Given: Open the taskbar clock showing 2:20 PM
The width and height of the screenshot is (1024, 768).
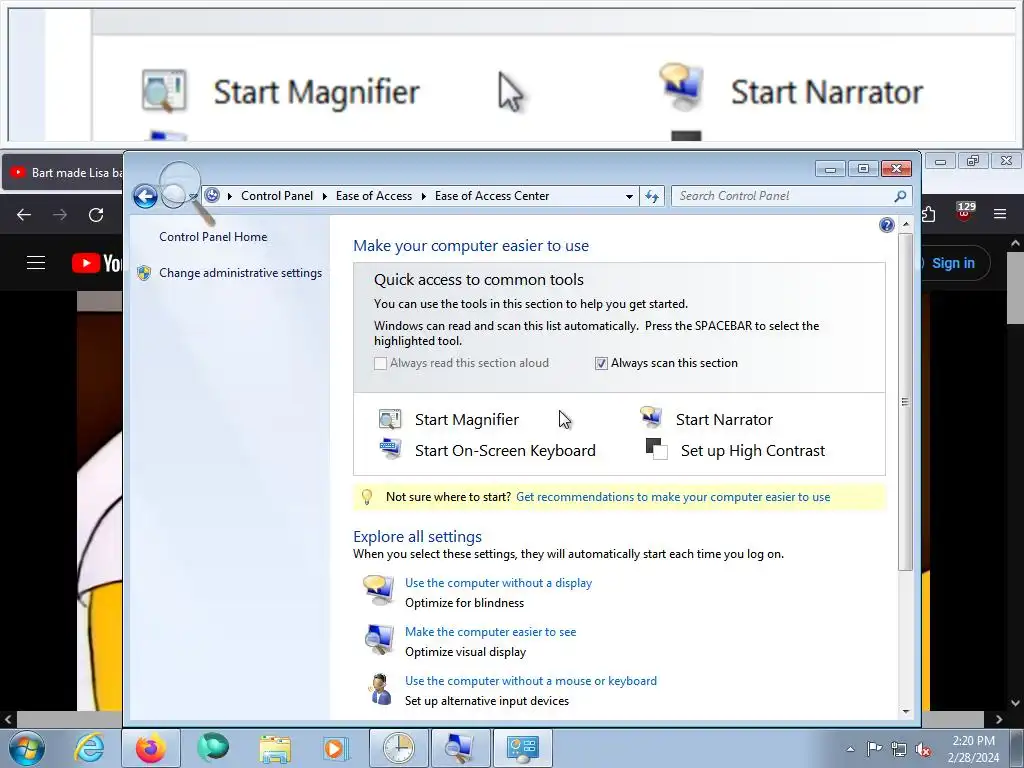Looking at the screenshot, I should click(x=973, y=749).
